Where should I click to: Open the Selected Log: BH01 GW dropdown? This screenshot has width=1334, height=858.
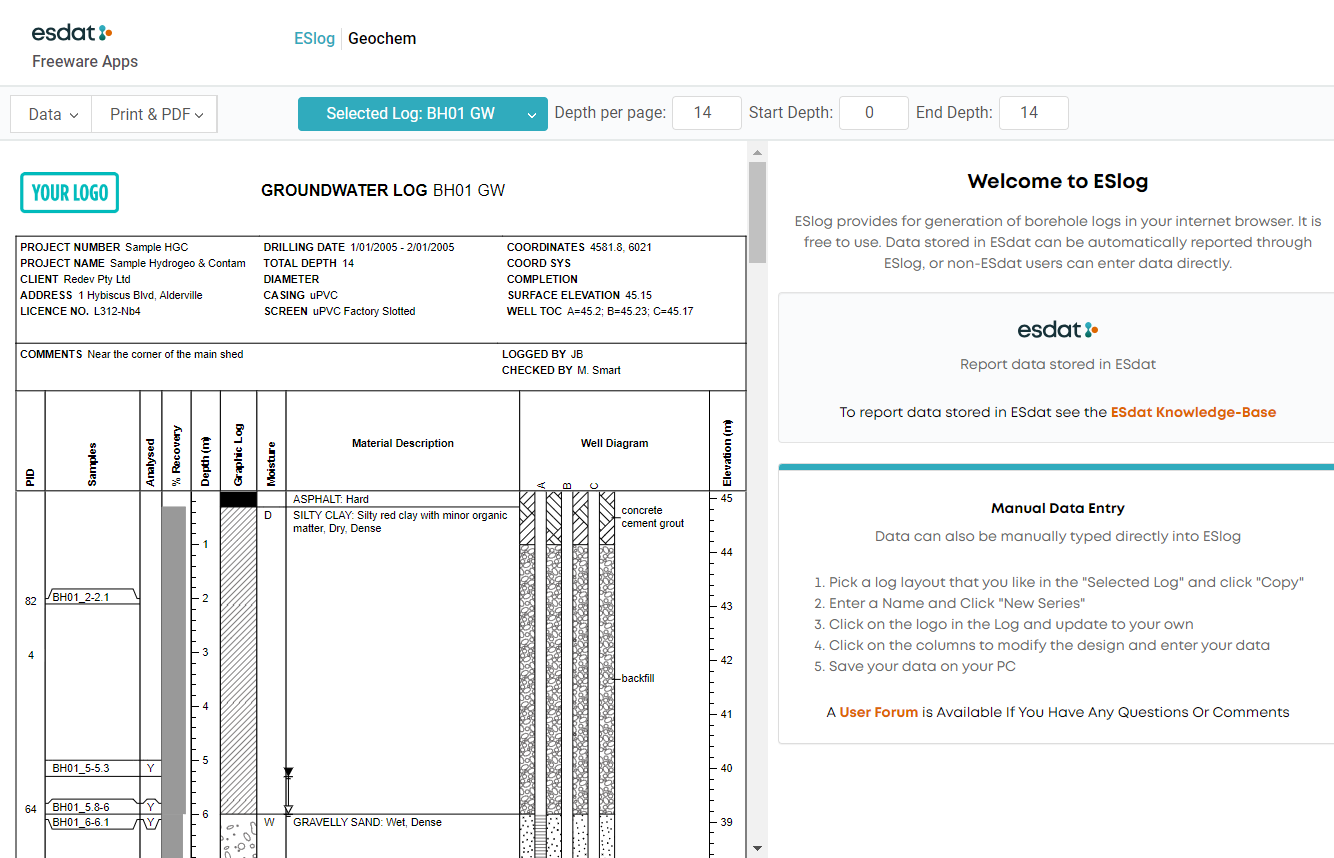pyautogui.click(x=423, y=114)
